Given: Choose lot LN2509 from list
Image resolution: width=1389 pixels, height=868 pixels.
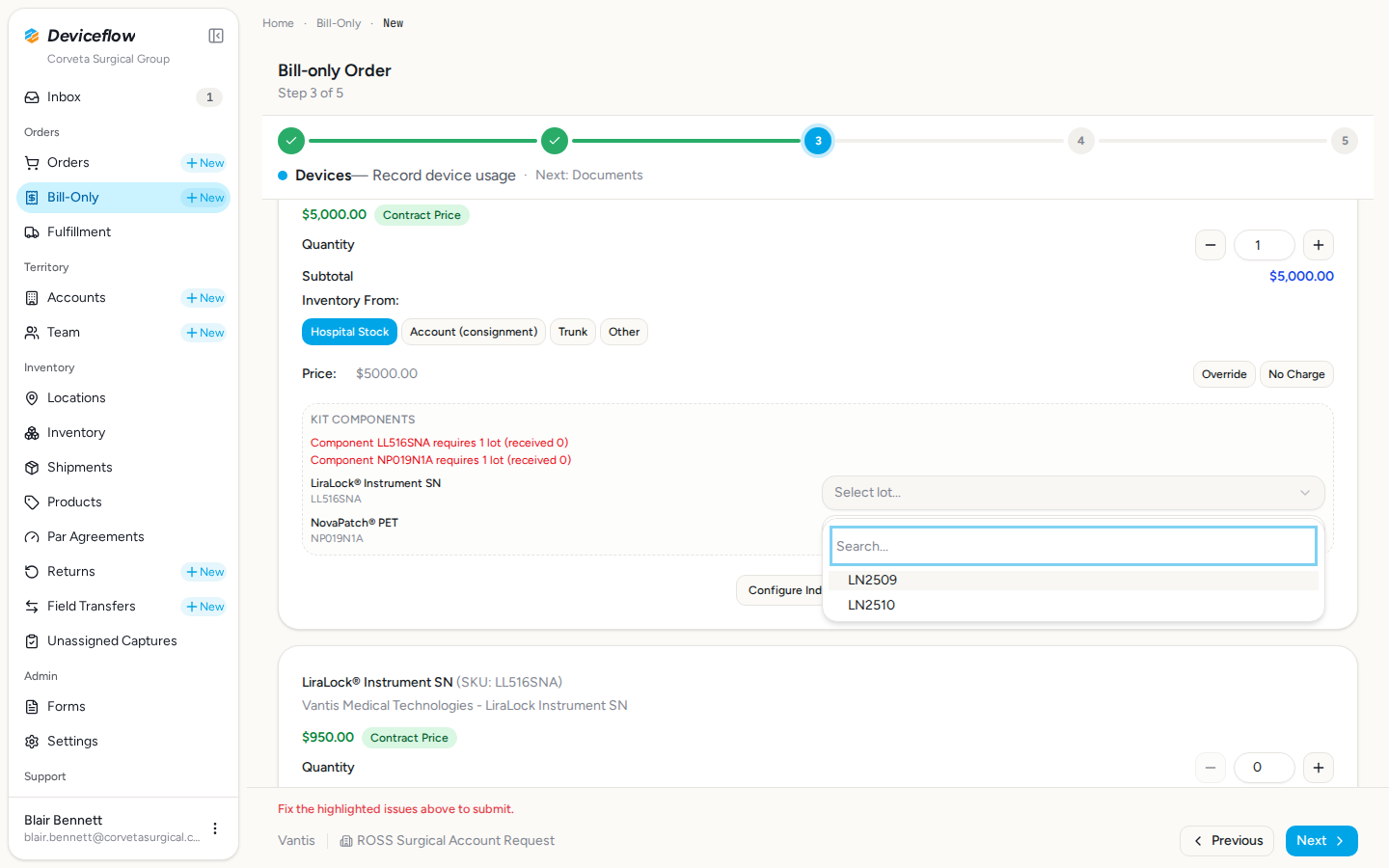Looking at the screenshot, I should click(1074, 580).
